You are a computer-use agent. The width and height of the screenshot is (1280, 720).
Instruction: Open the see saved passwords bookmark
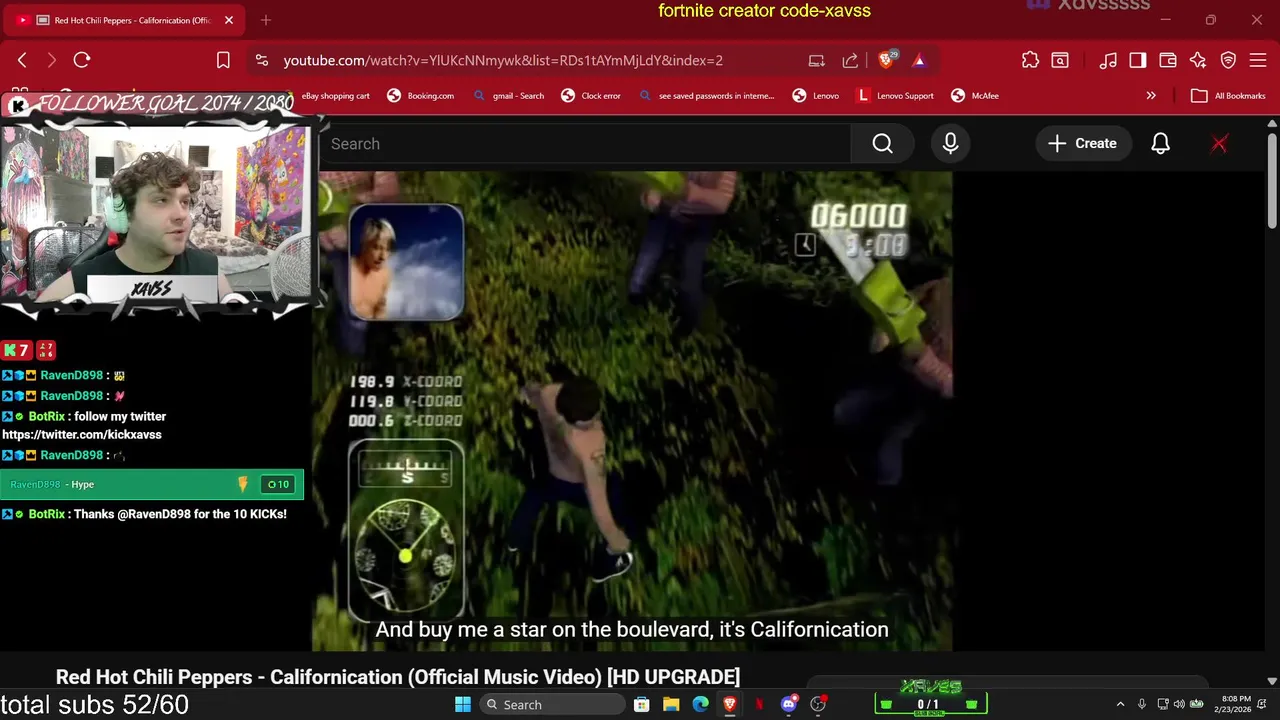point(707,96)
